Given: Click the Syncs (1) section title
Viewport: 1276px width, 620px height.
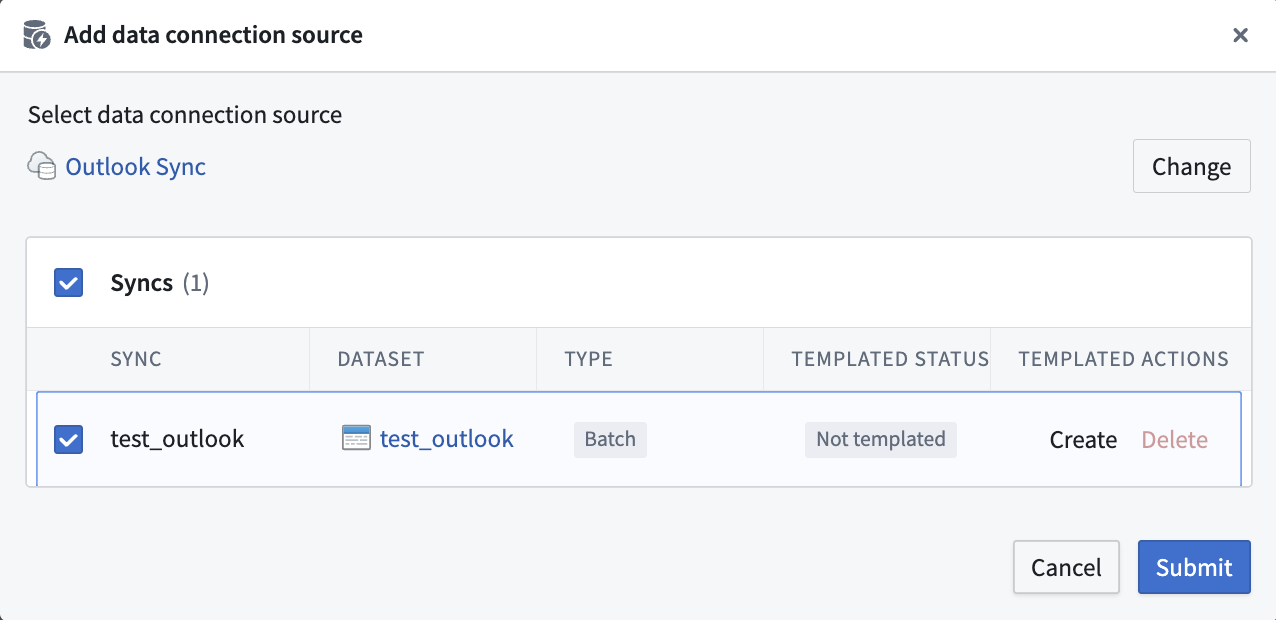Looking at the screenshot, I should [160, 283].
